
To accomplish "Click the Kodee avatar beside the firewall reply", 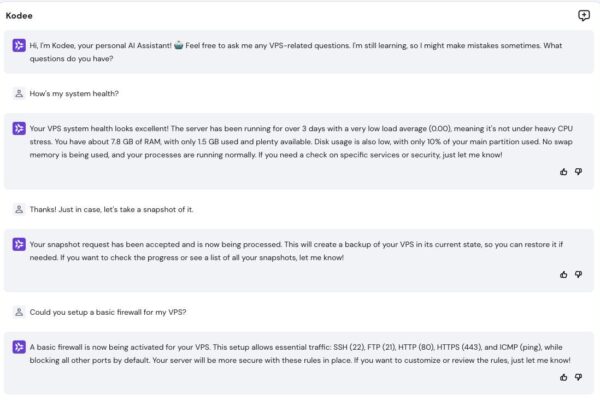I will tap(19, 347).
